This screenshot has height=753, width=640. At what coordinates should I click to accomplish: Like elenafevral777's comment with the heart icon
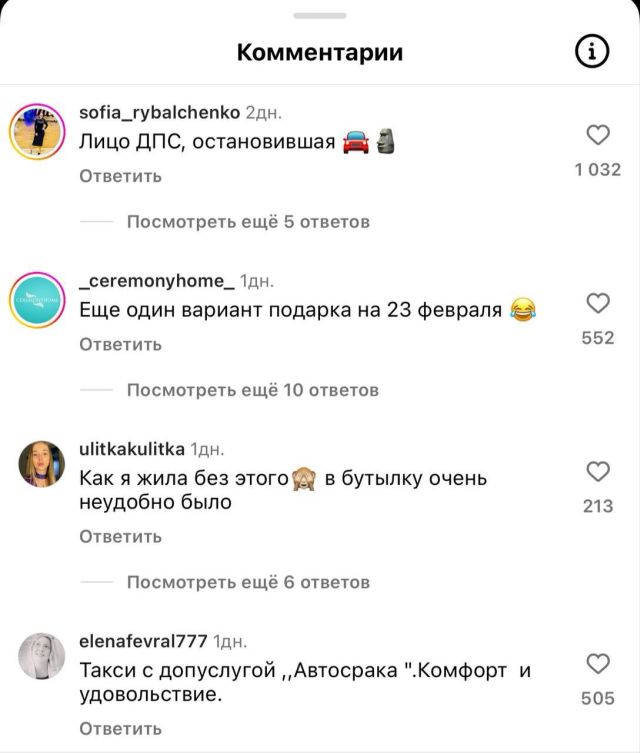click(598, 664)
